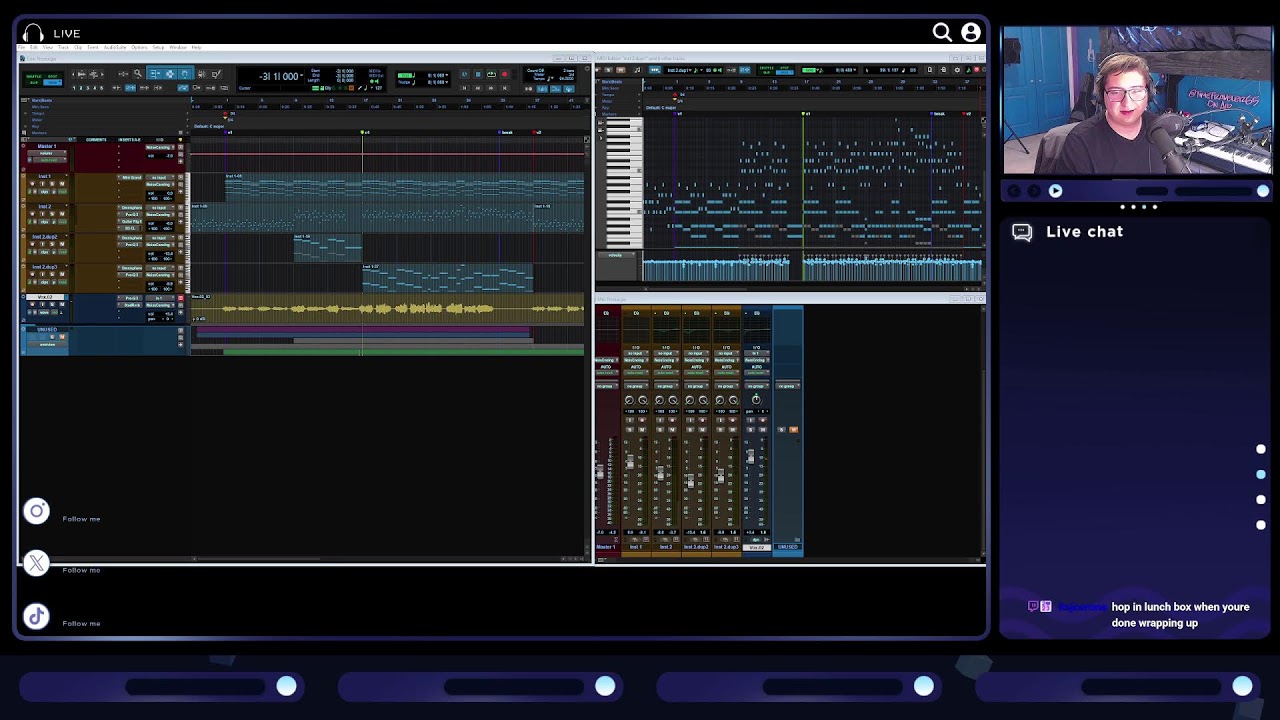Solo the Vox.02 channel in Mix window
1280x720 pixels.
751,430
